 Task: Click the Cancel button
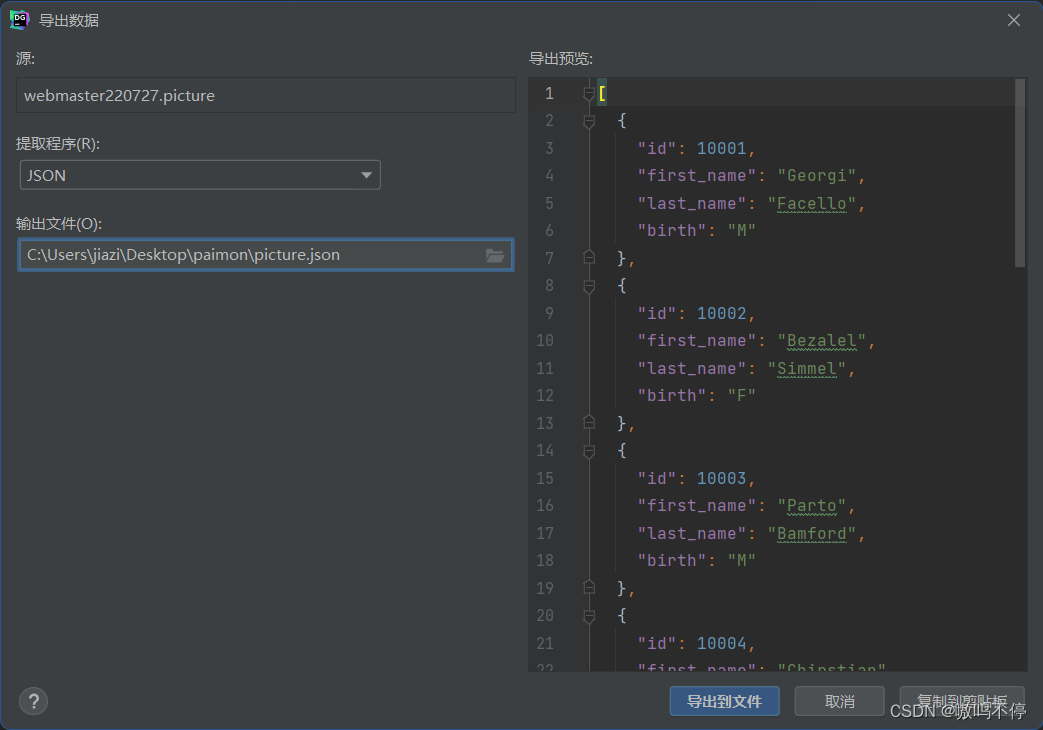pos(839,701)
